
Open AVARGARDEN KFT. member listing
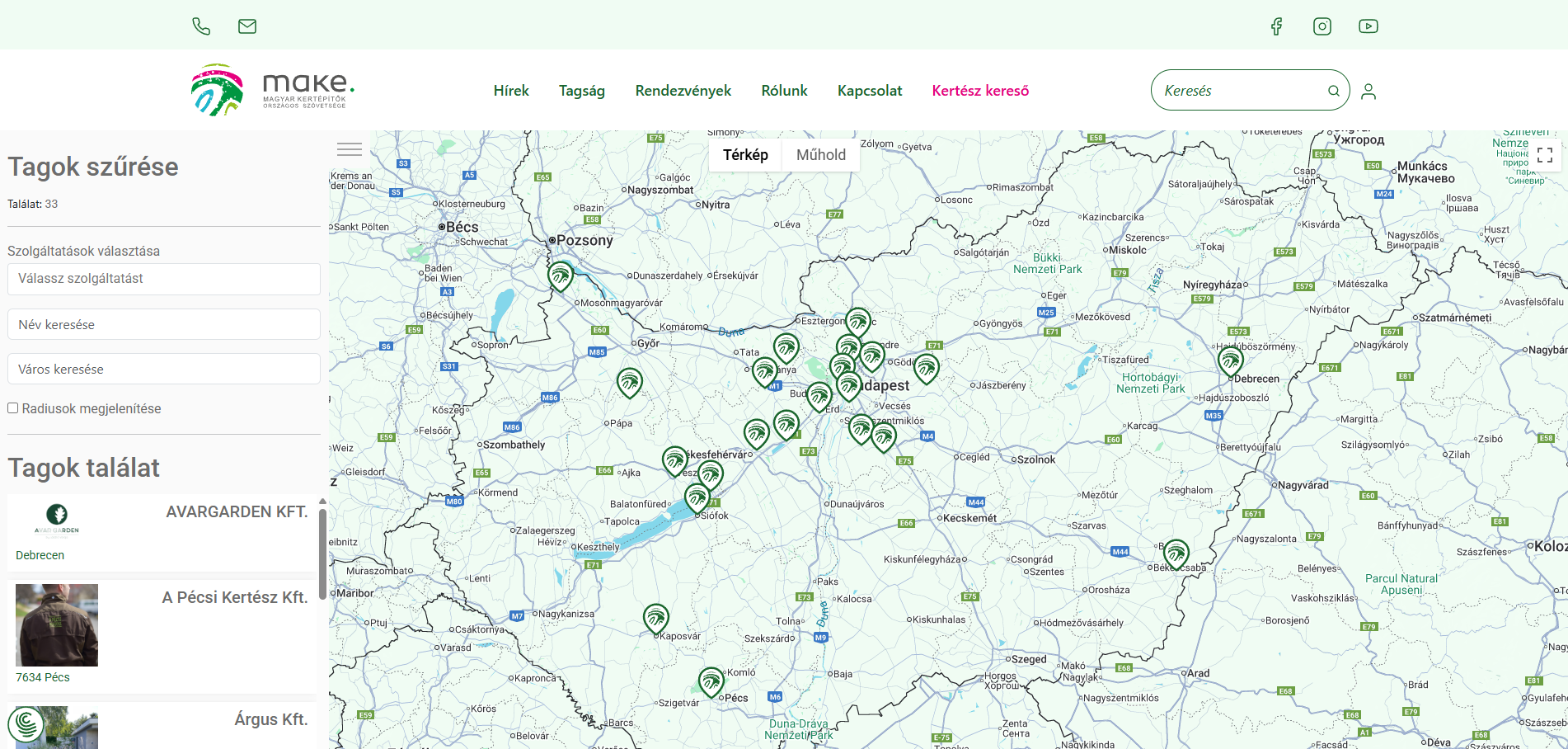pos(237,512)
